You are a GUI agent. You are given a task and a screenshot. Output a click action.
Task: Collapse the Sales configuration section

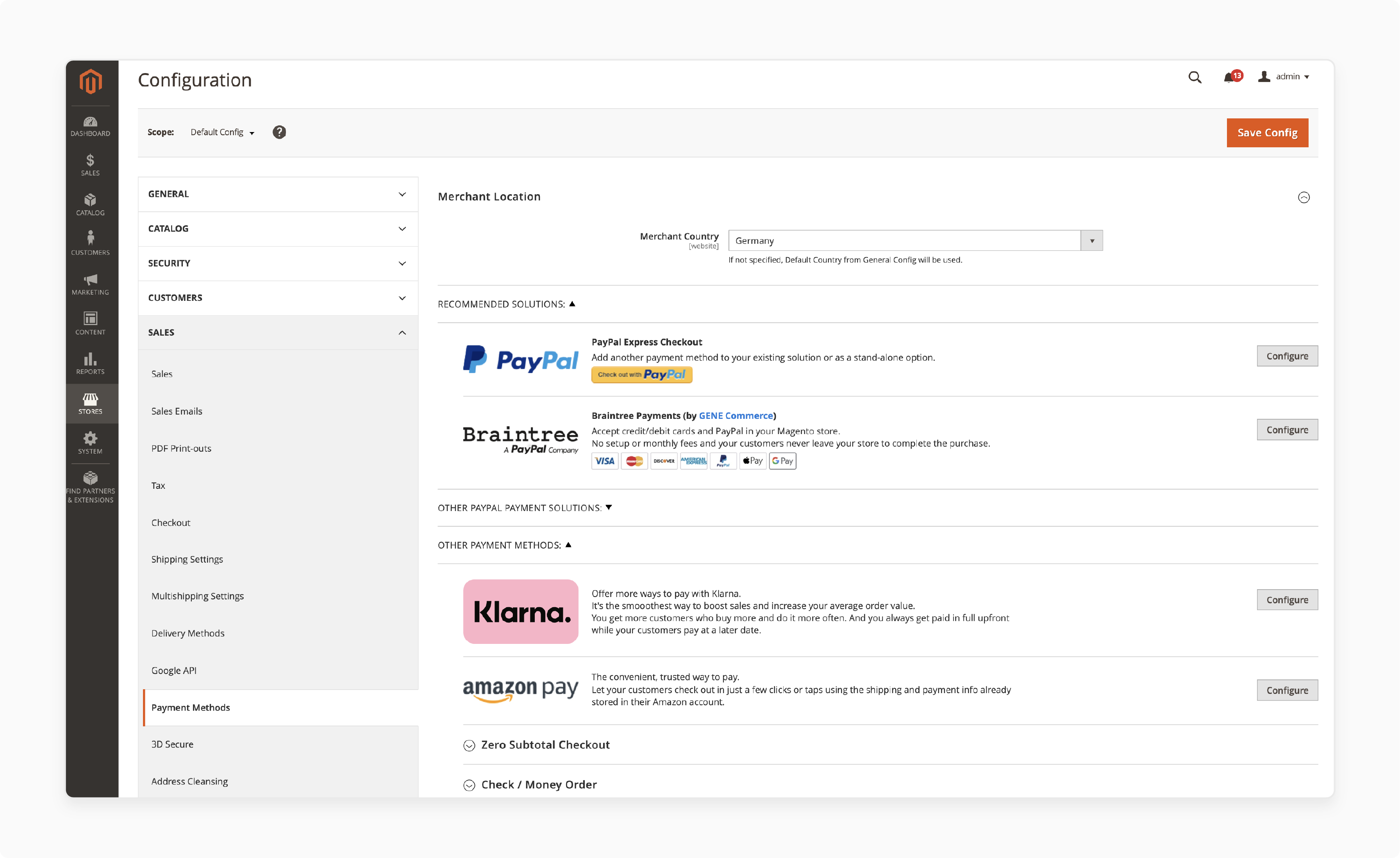tap(278, 333)
